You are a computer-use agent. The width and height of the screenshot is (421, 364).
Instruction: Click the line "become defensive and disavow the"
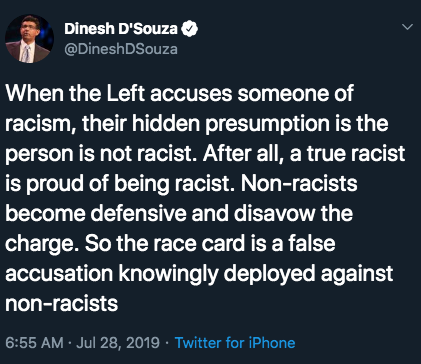pyautogui.click(x=179, y=214)
